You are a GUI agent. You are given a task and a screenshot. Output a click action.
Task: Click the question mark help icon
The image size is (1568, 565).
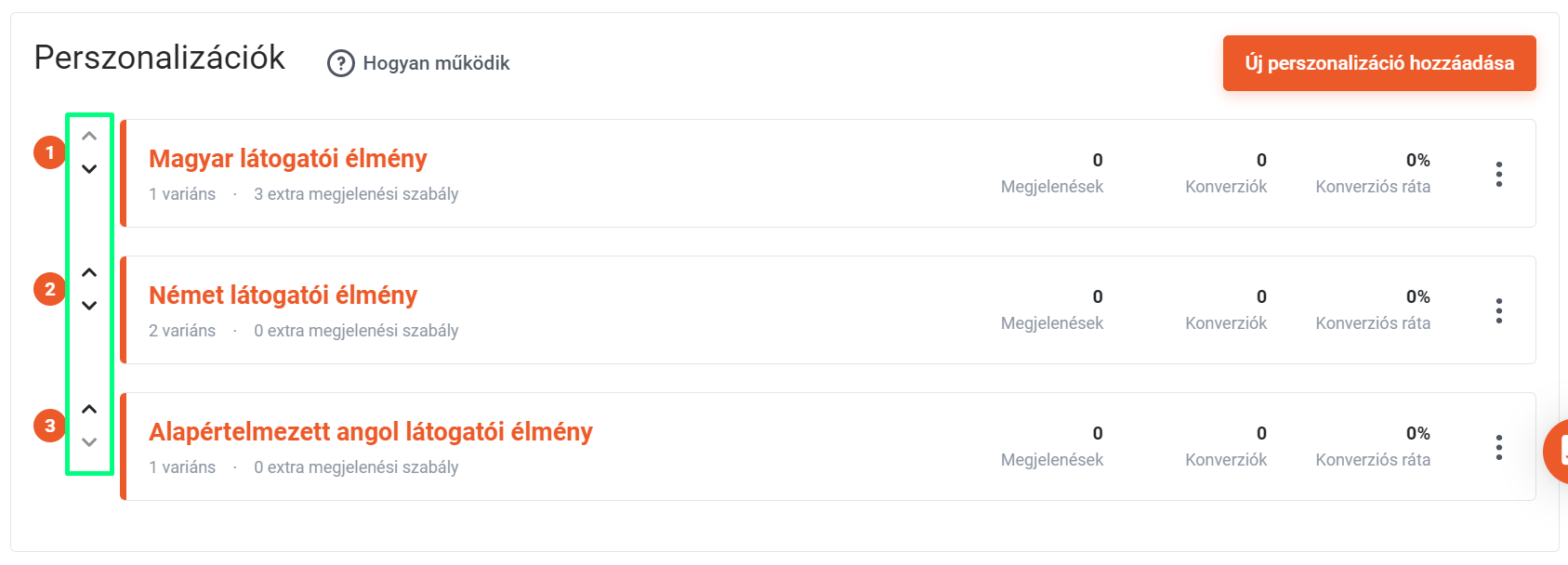(x=341, y=63)
